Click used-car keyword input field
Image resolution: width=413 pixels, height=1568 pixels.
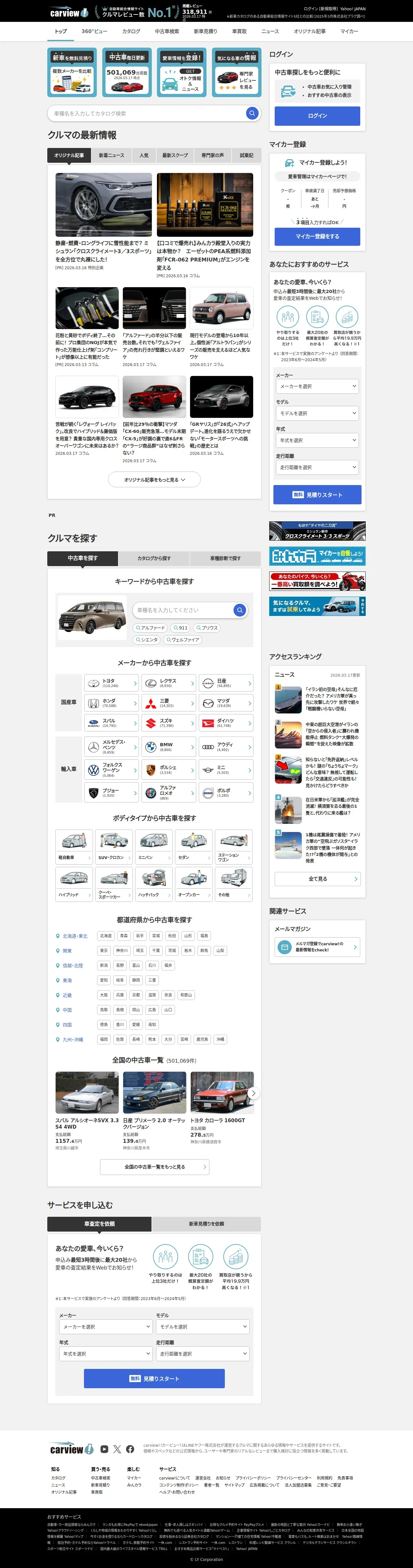[183, 610]
